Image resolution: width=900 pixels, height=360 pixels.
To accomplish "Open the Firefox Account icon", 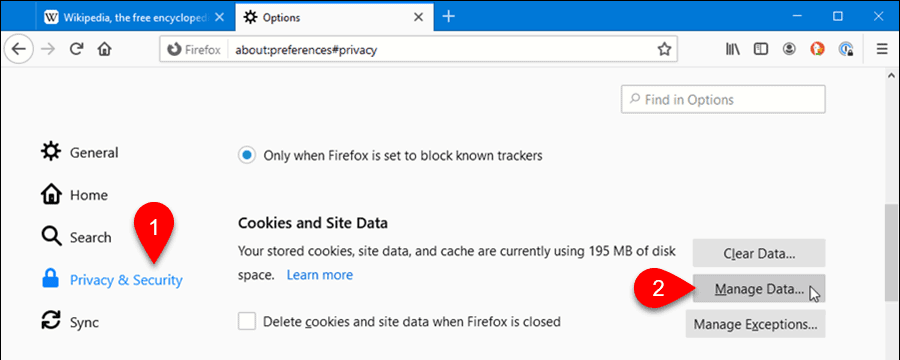I will click(790, 49).
